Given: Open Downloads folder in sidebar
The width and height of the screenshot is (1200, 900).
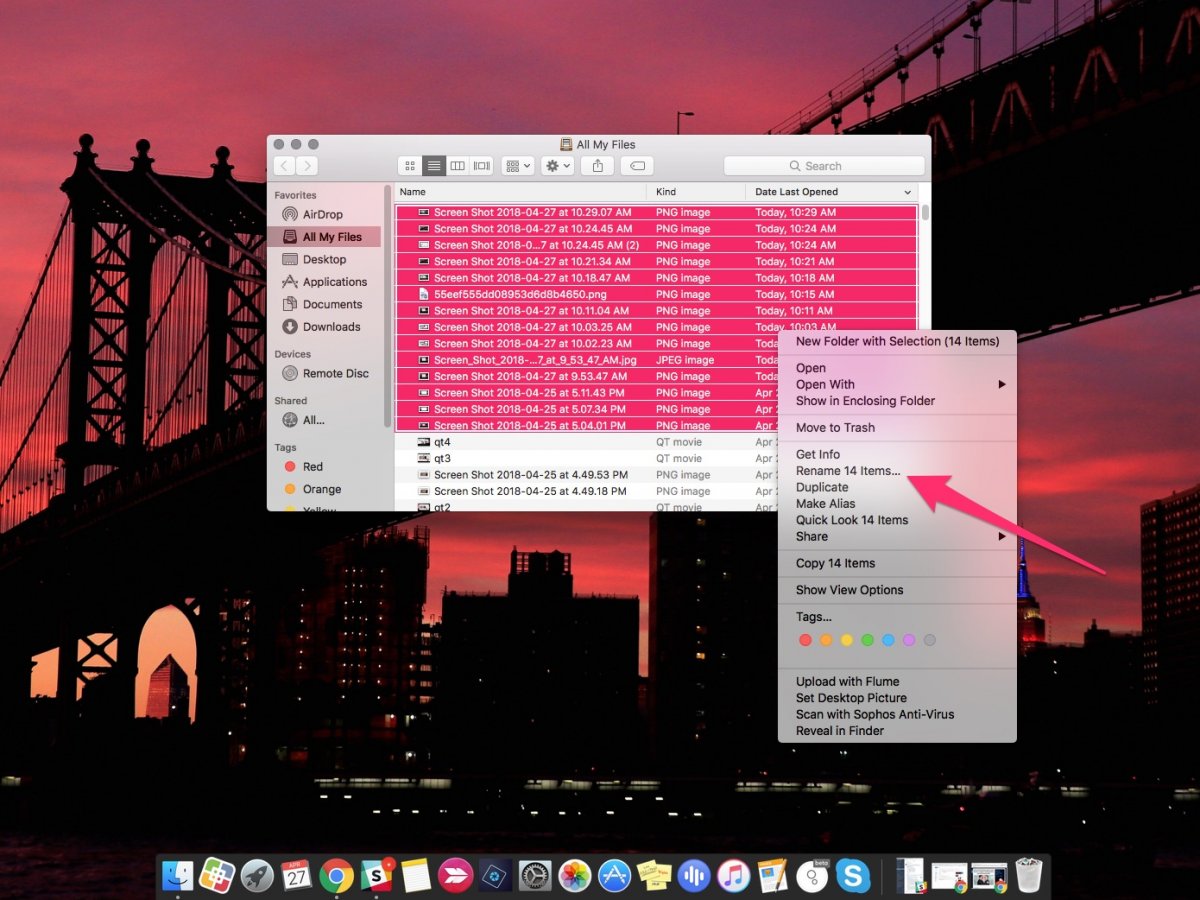Looking at the screenshot, I should (331, 327).
